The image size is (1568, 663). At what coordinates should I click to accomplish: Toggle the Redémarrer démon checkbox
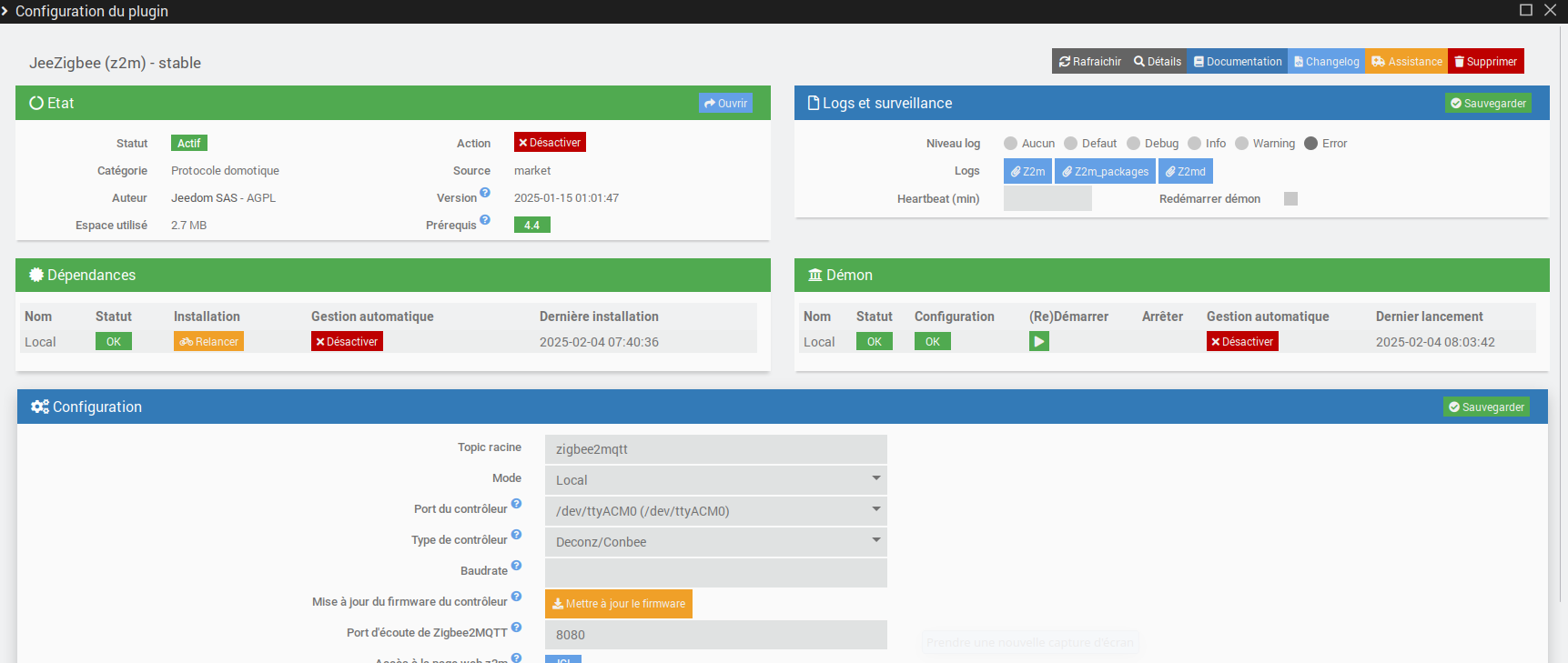pyautogui.click(x=1290, y=199)
